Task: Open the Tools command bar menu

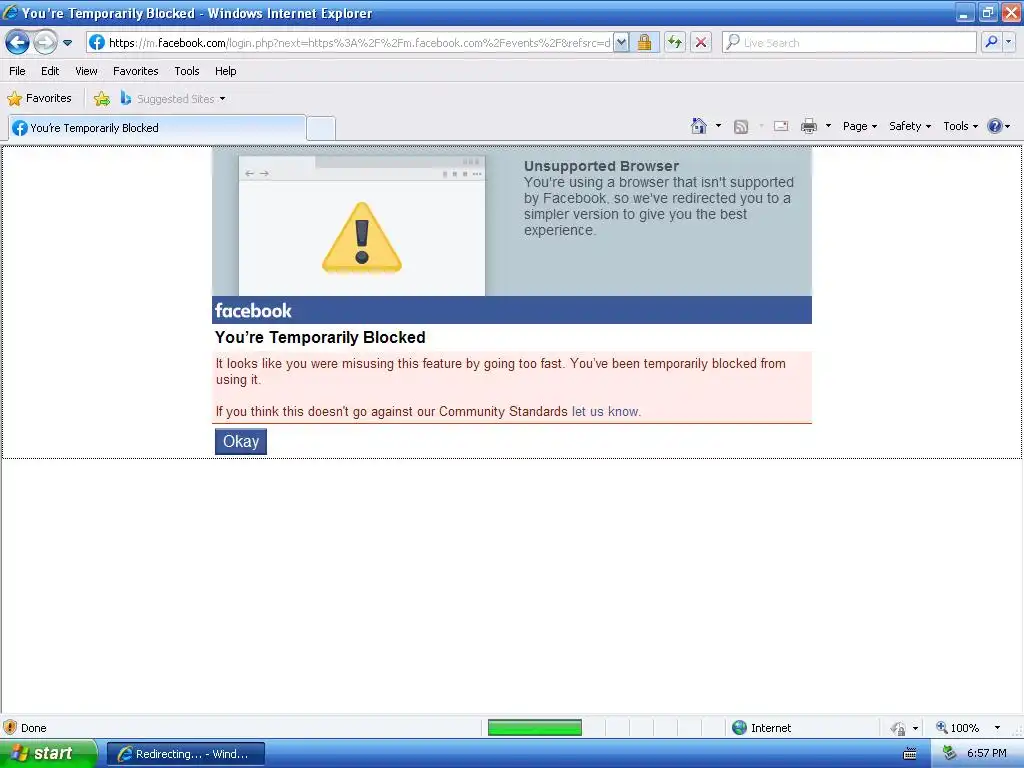Action: 960,126
